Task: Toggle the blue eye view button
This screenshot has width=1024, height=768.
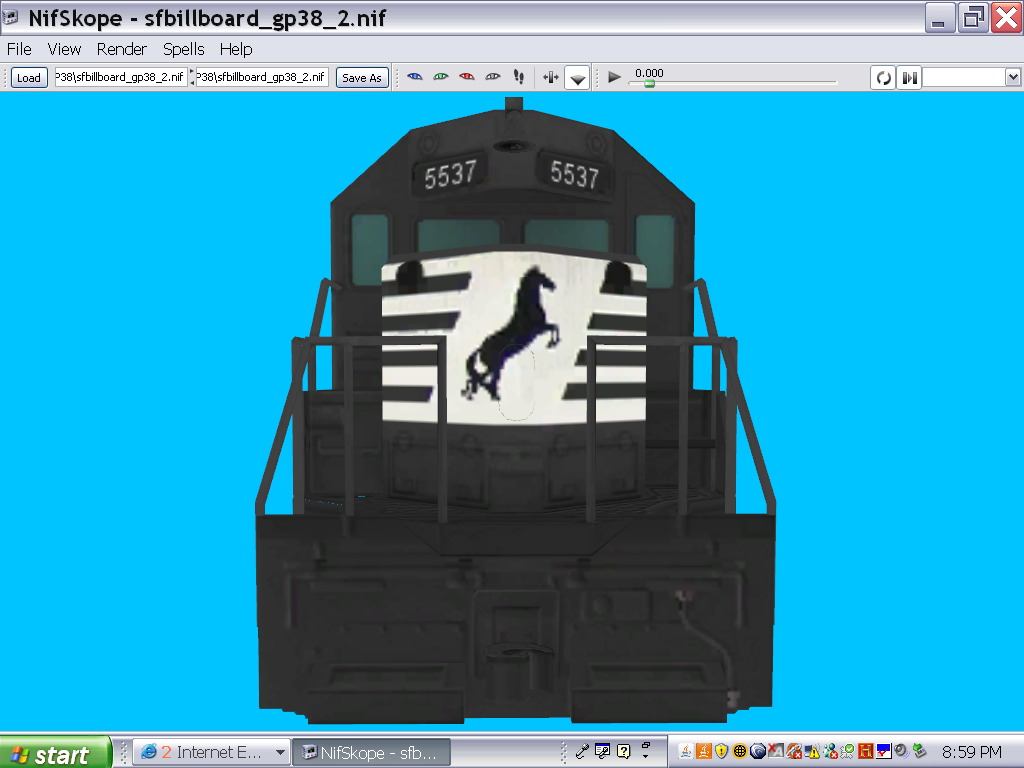Action: click(414, 77)
